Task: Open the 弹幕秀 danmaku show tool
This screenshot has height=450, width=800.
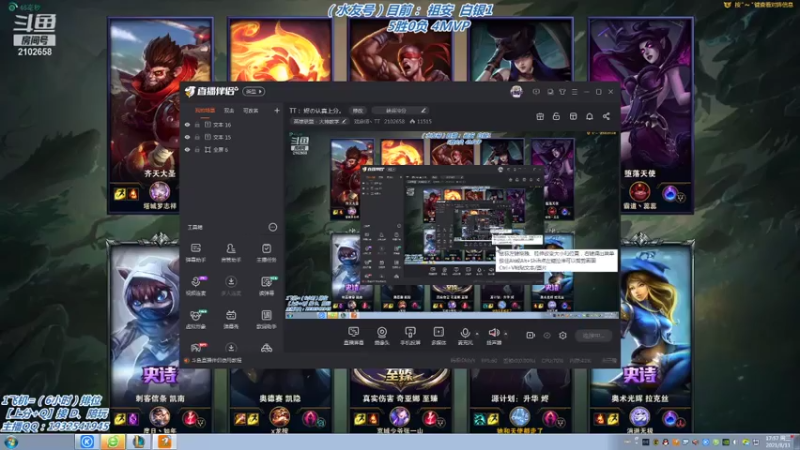Action: pyautogui.click(x=231, y=319)
